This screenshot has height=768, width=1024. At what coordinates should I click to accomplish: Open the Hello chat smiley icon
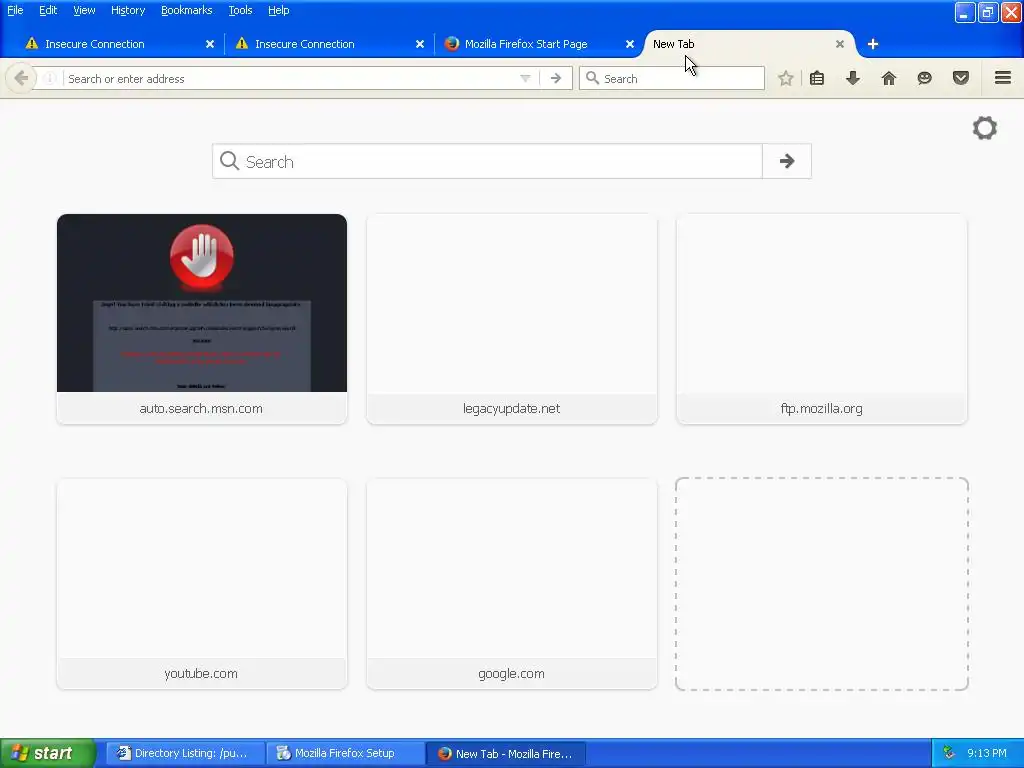click(x=925, y=78)
